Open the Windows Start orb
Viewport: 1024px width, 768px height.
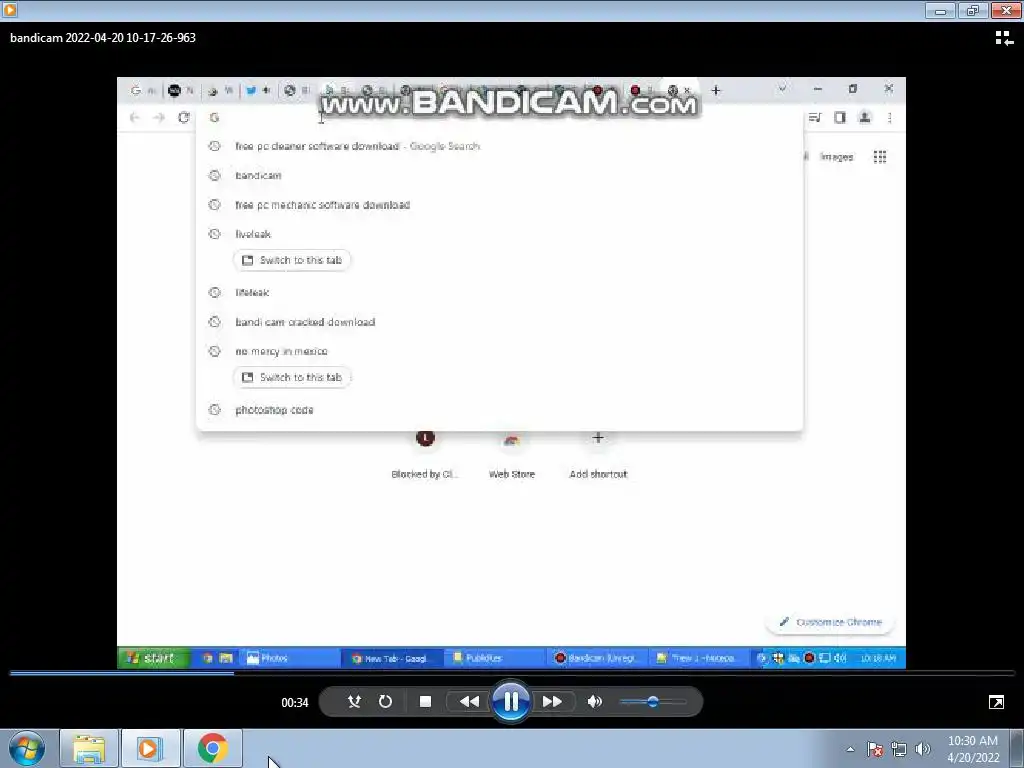click(27, 748)
